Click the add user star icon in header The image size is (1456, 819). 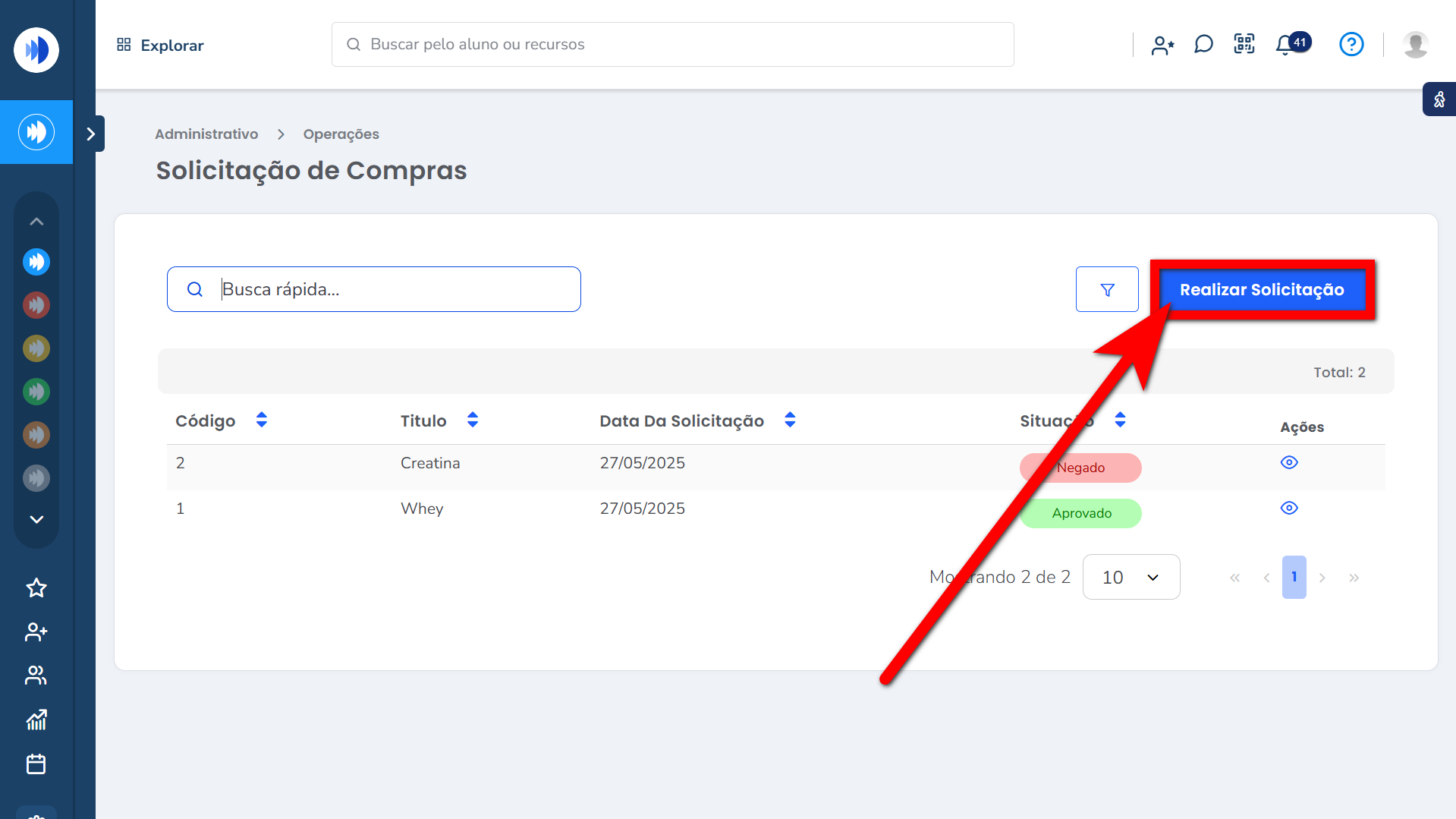pos(1162,46)
